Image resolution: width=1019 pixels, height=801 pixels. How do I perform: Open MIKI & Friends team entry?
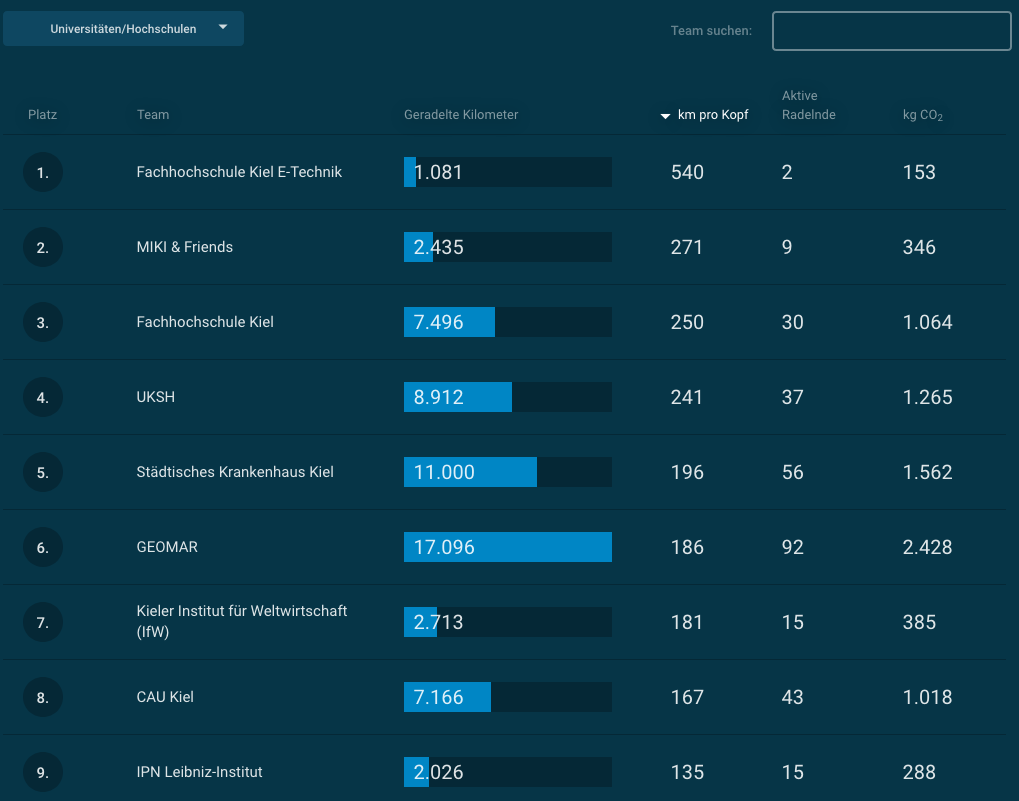click(185, 247)
